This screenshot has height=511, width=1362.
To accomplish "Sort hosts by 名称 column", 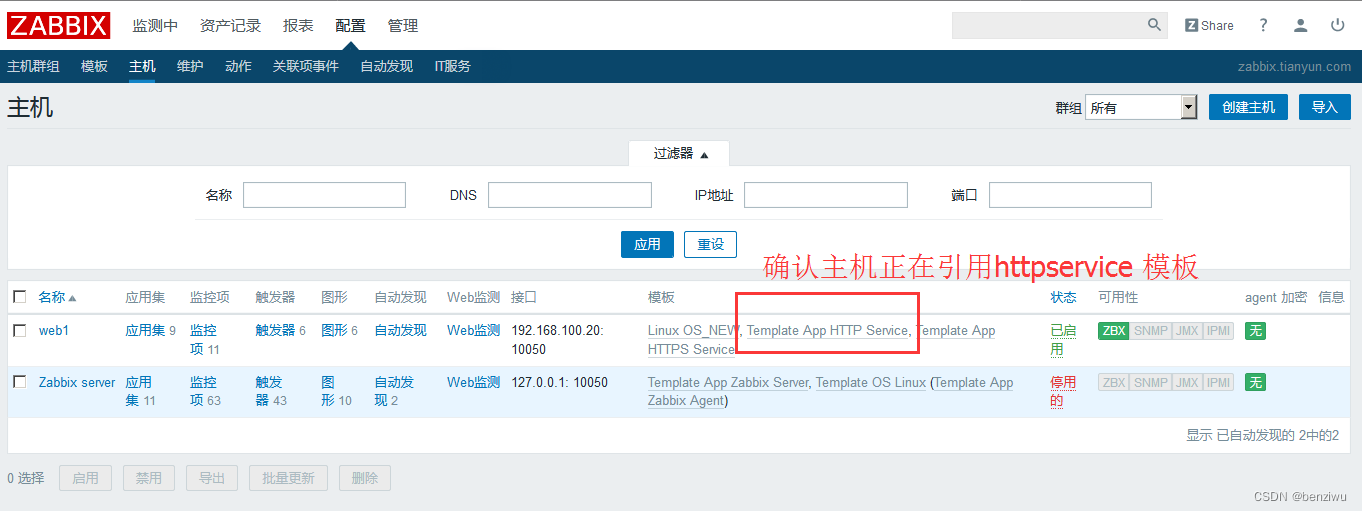I will pyautogui.click(x=57, y=297).
